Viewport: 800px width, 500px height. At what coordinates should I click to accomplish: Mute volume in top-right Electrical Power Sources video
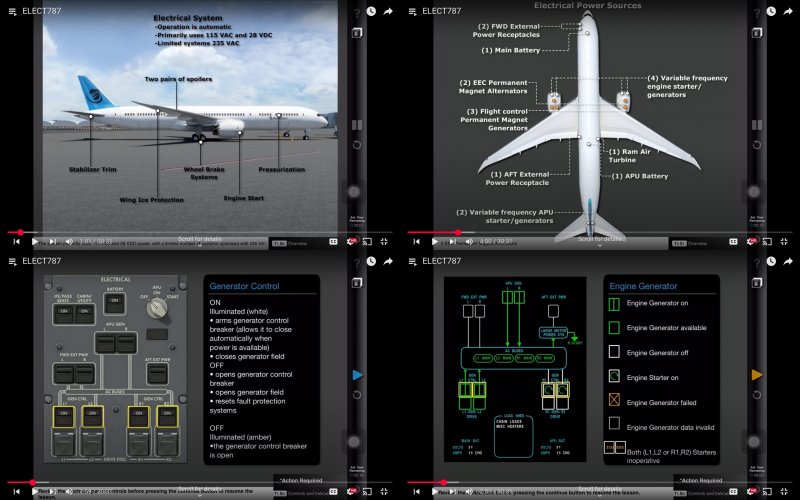[468, 241]
